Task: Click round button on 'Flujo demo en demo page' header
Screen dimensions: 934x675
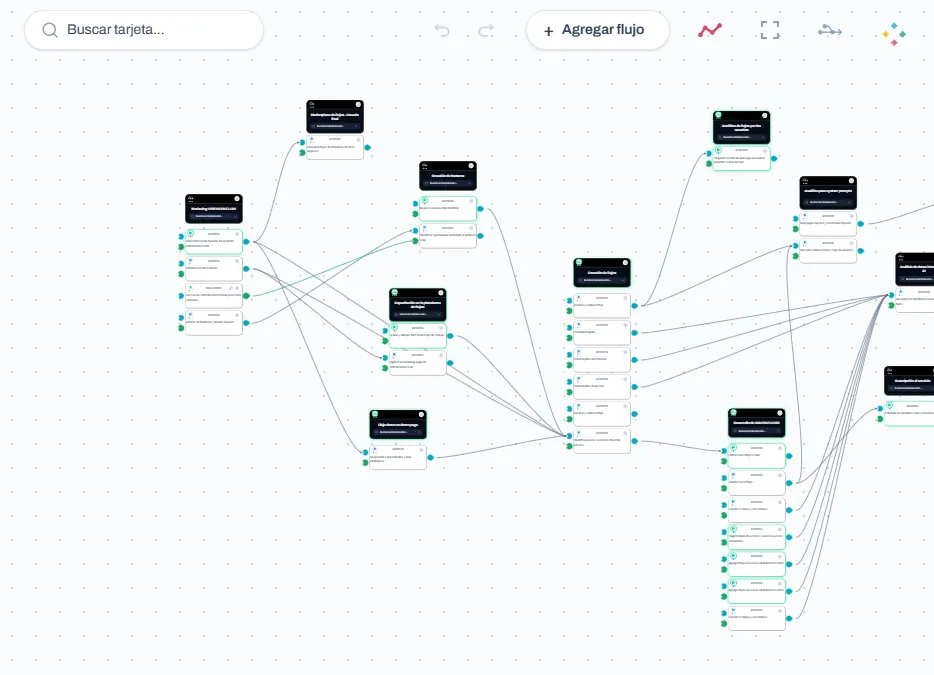Action: coord(421,414)
